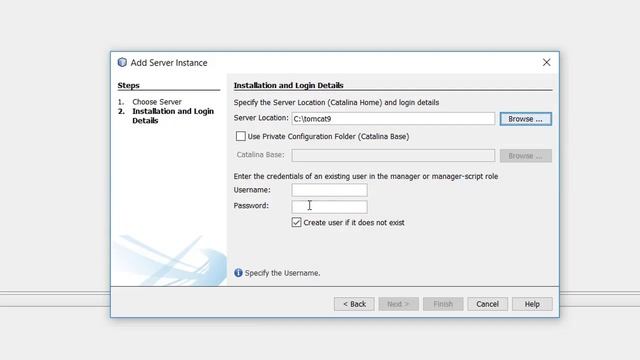
Task: Select step 1 Choose Server text
Action: pyautogui.click(x=157, y=102)
